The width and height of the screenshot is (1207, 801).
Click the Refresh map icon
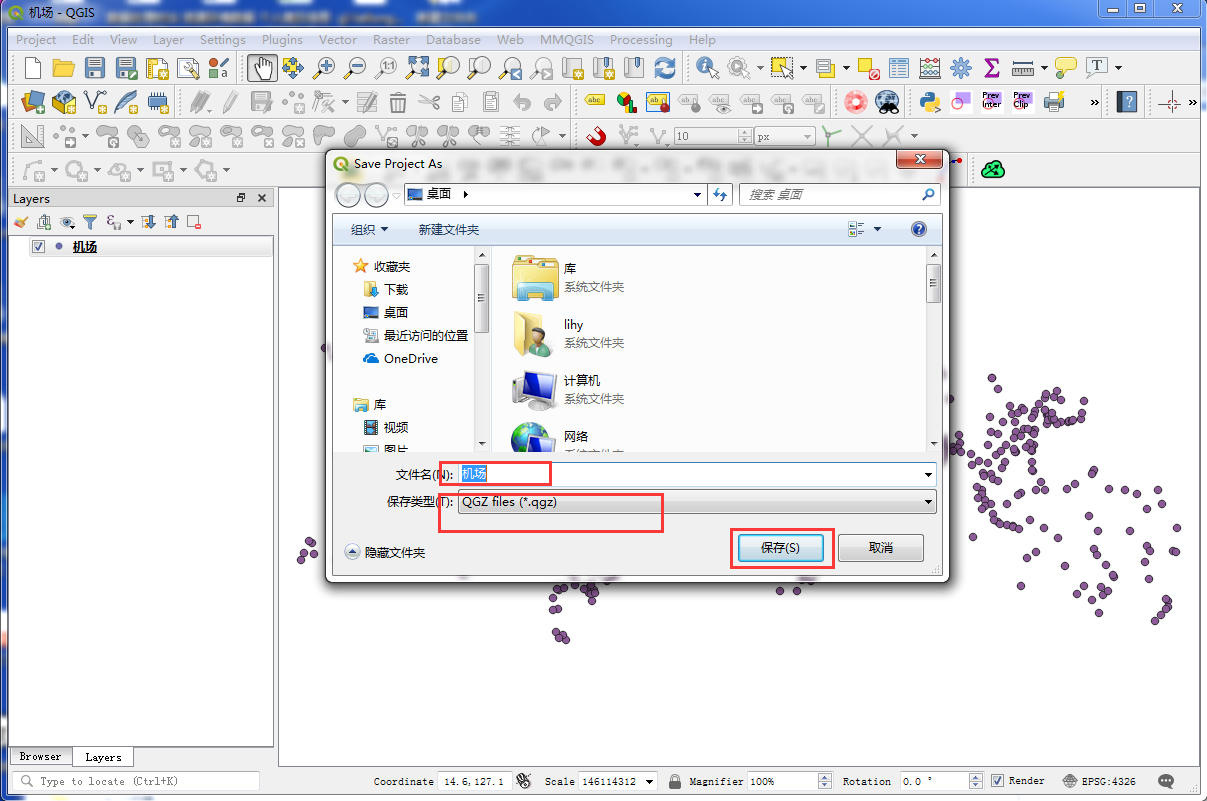click(x=664, y=68)
